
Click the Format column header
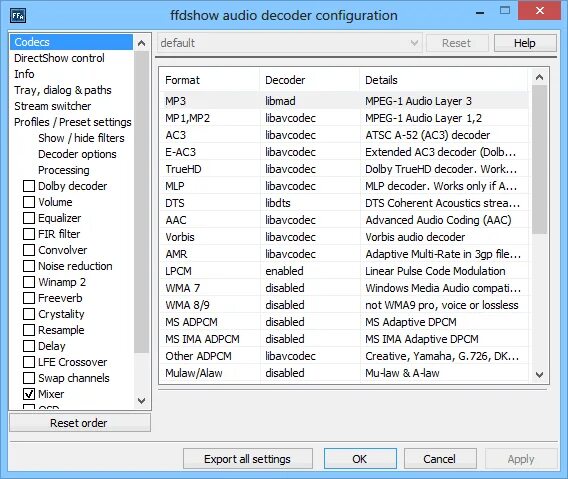(210, 80)
